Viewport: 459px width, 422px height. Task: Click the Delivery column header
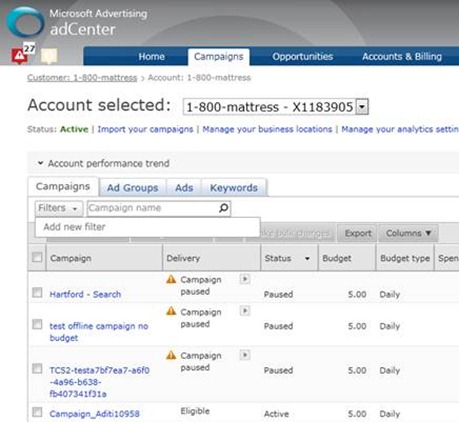[211, 258]
